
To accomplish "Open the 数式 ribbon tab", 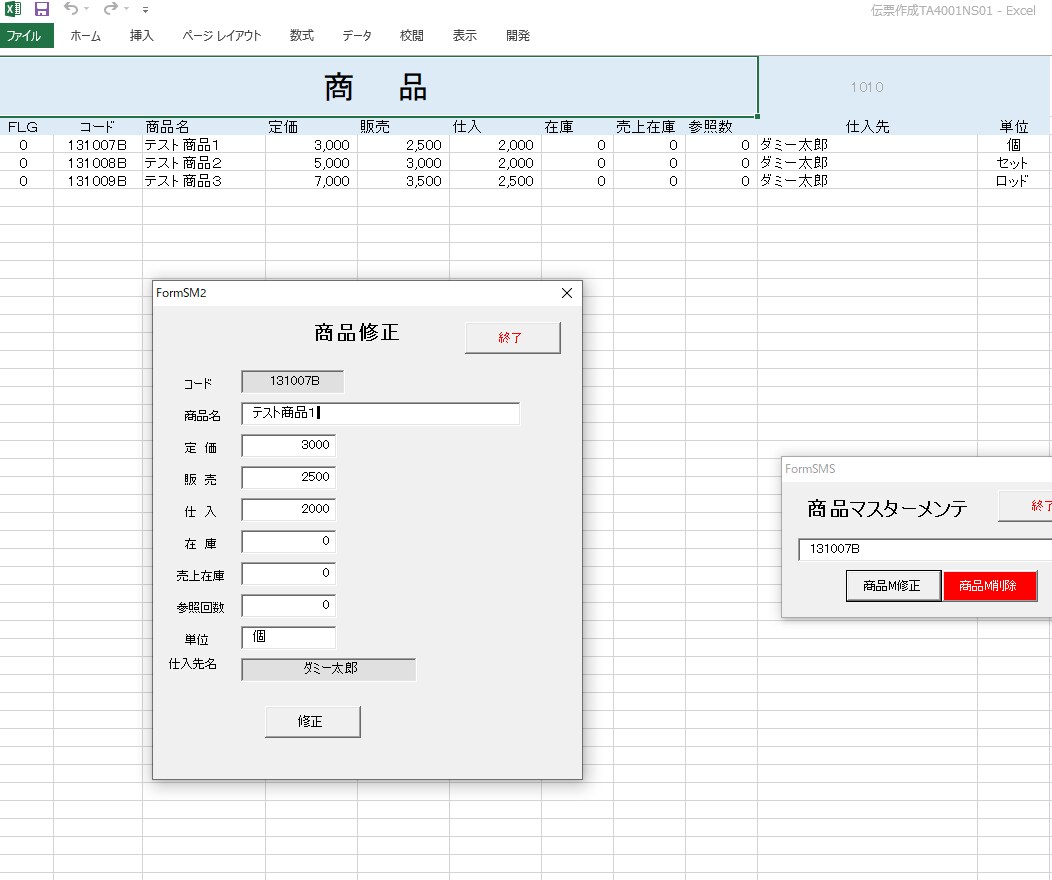I will (302, 36).
